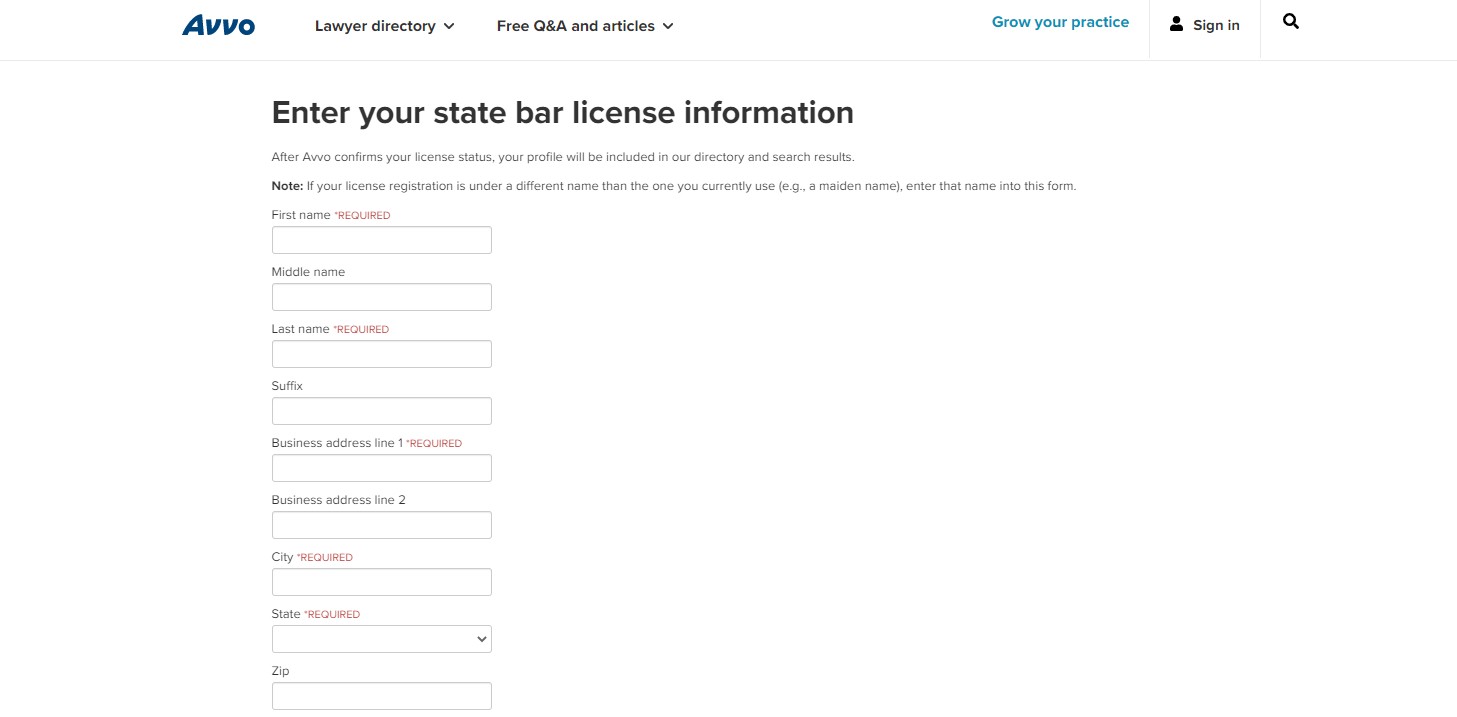Image resolution: width=1457 pixels, height=717 pixels.
Task: Expand the Lawyer directory menu
Action: point(385,26)
